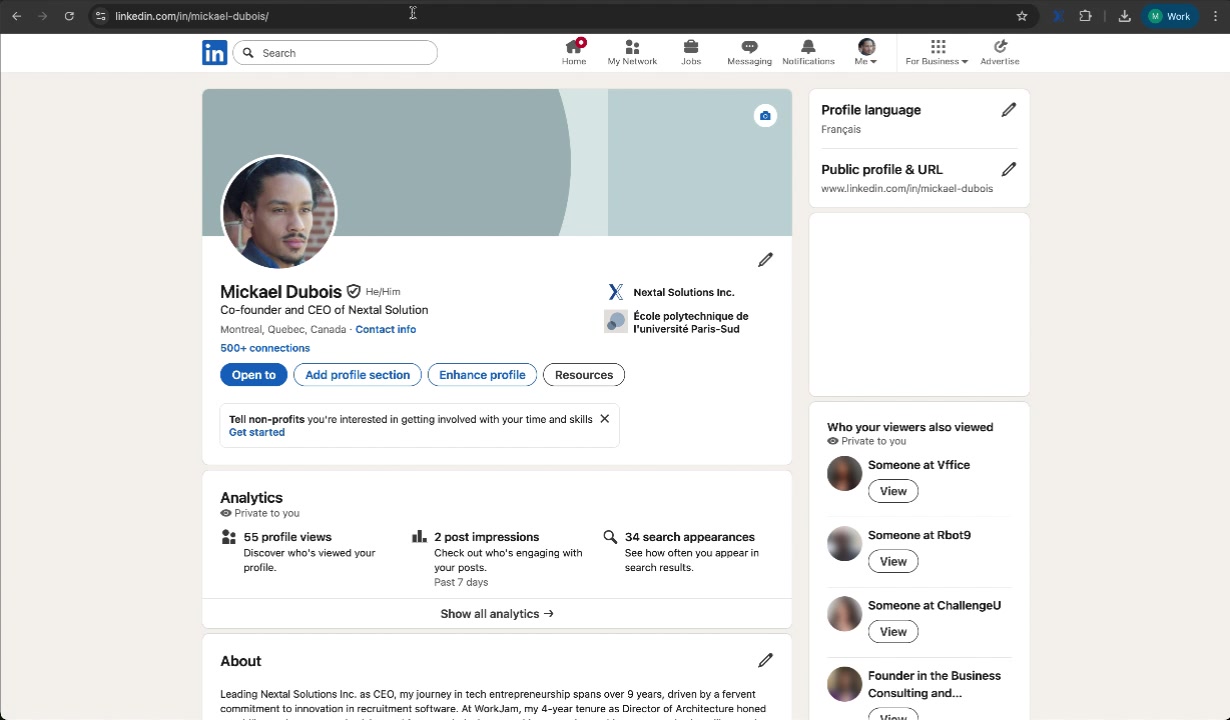The width and height of the screenshot is (1230, 720).
Task: Open My Network
Action: pyautogui.click(x=632, y=51)
